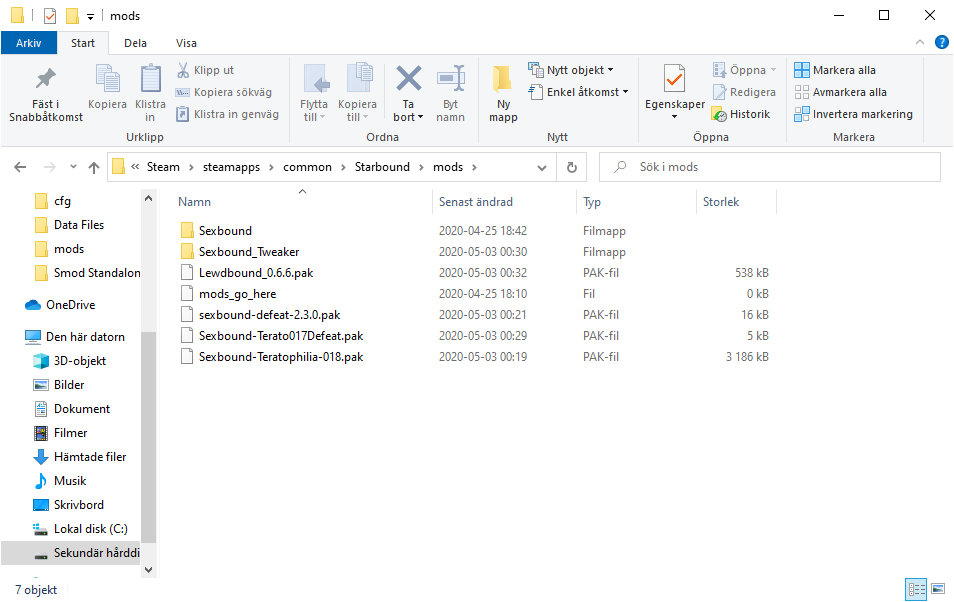Navigate back with the left arrow
This screenshot has height=602, width=954.
point(20,167)
